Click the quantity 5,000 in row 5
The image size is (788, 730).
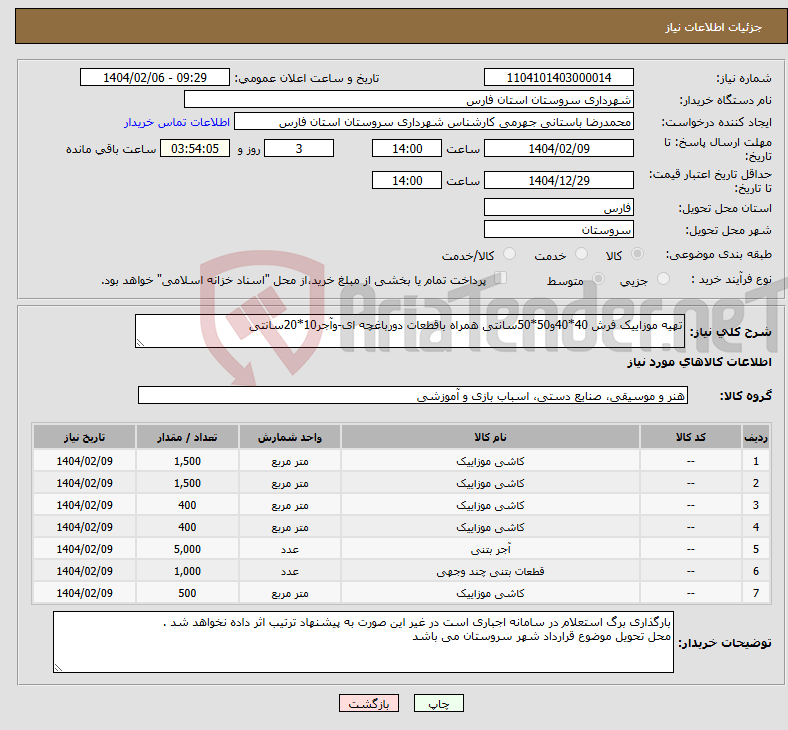click(187, 550)
